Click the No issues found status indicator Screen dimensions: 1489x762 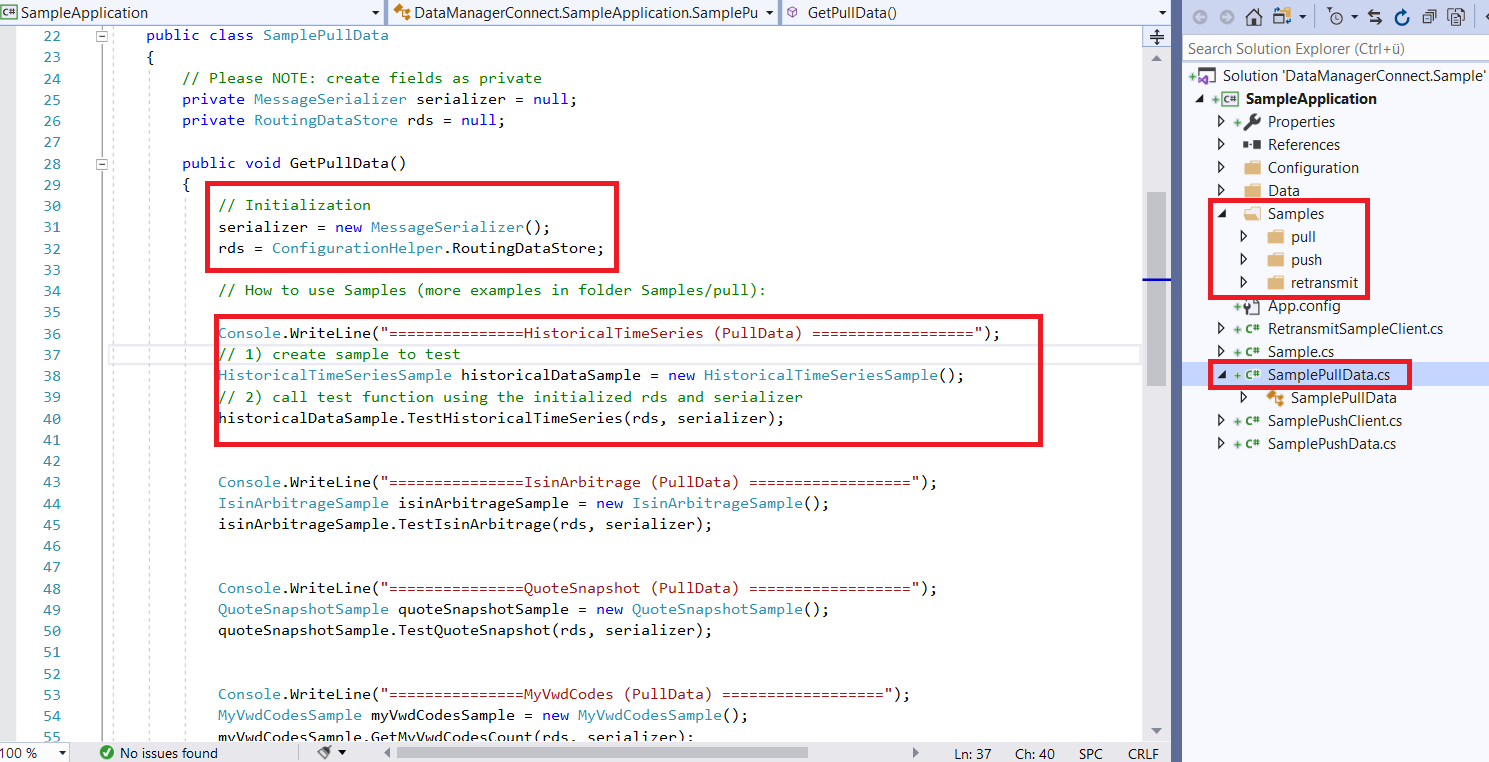(158, 753)
